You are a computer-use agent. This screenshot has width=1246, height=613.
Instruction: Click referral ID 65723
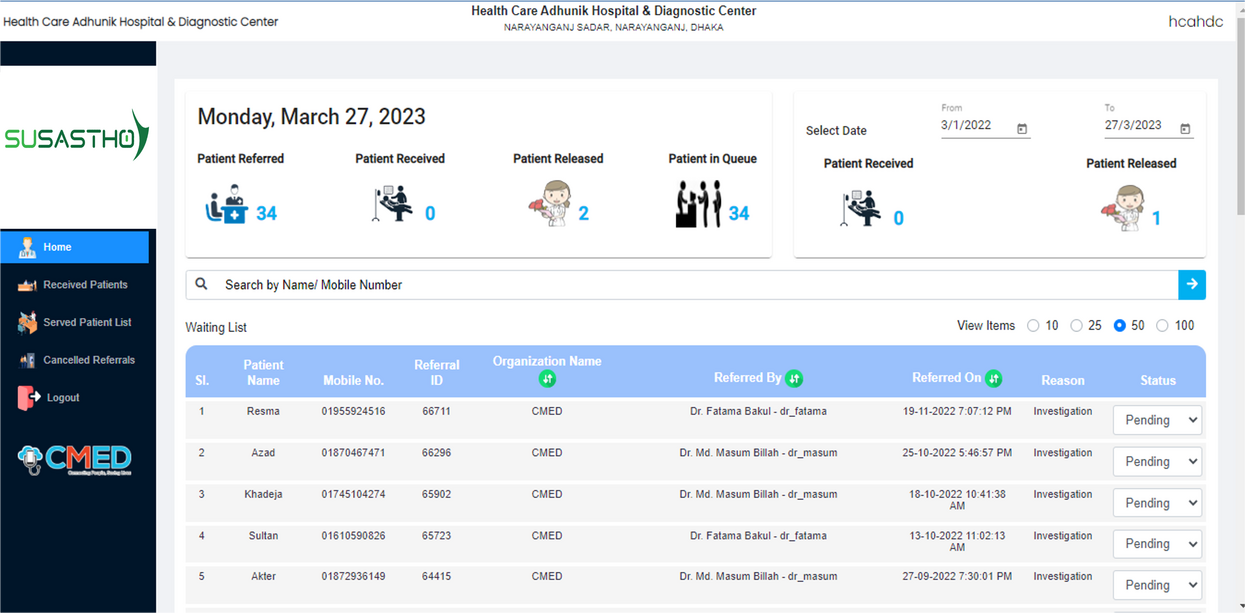(x=436, y=536)
